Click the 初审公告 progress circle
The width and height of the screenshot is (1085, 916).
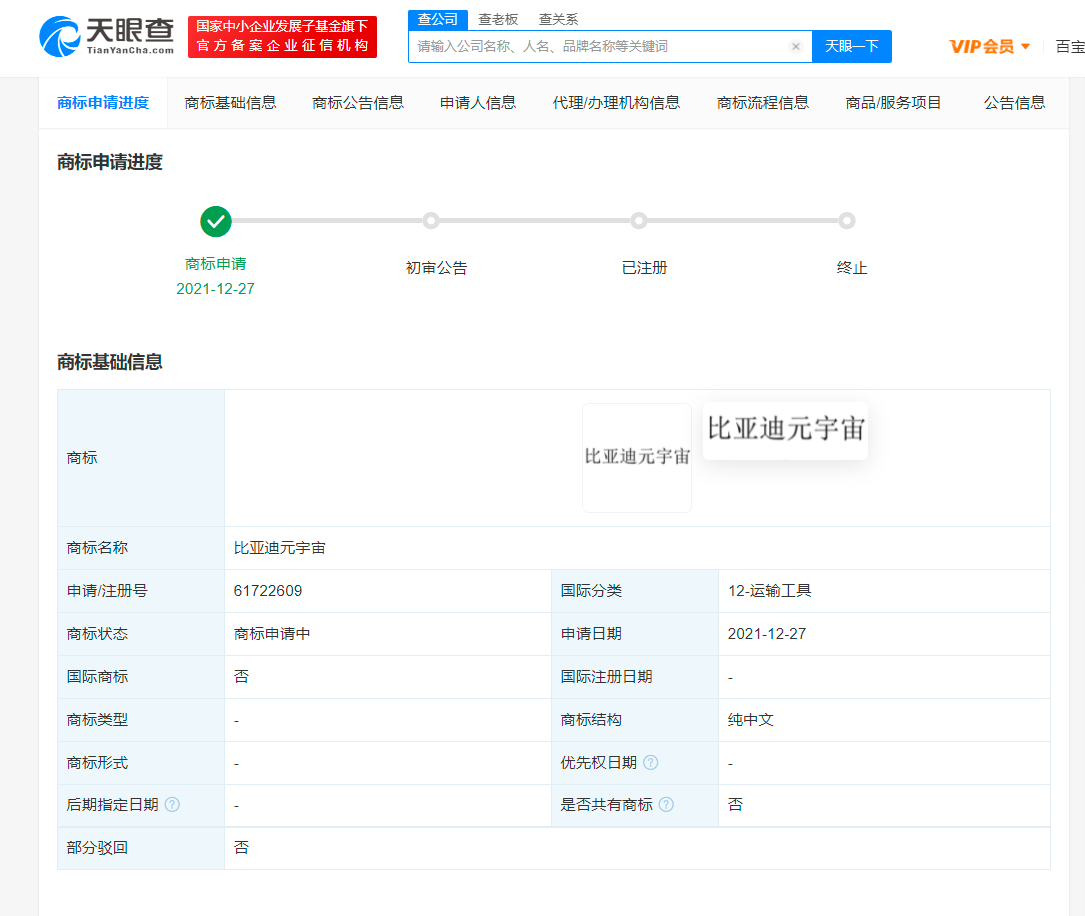[431, 221]
